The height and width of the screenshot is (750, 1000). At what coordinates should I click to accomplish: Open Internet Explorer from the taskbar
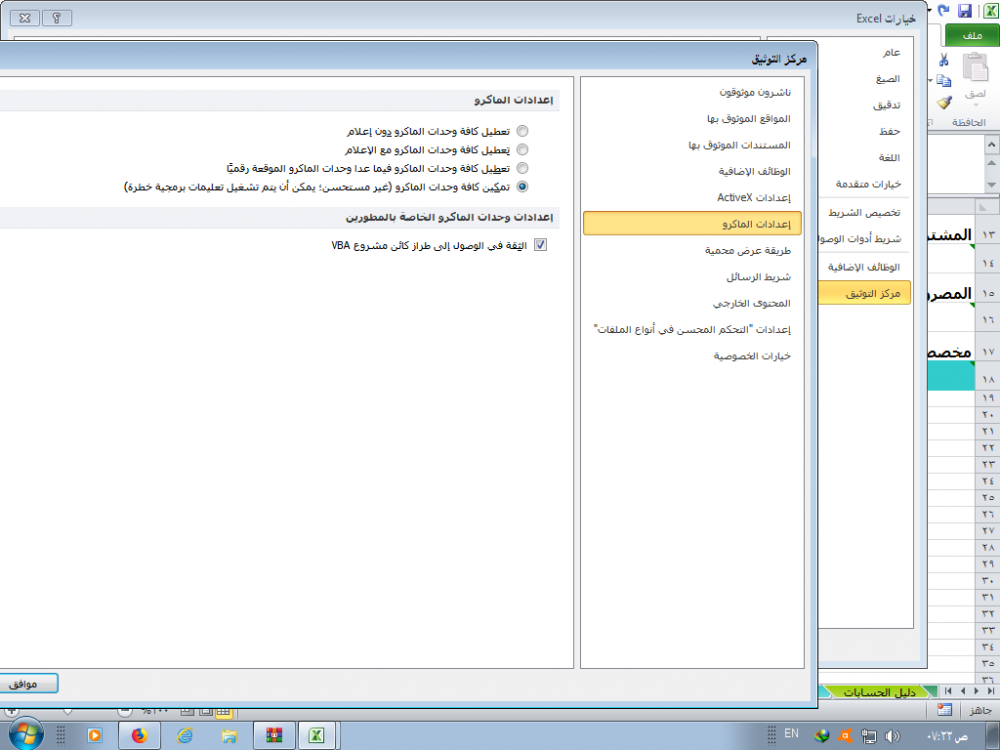[185, 736]
